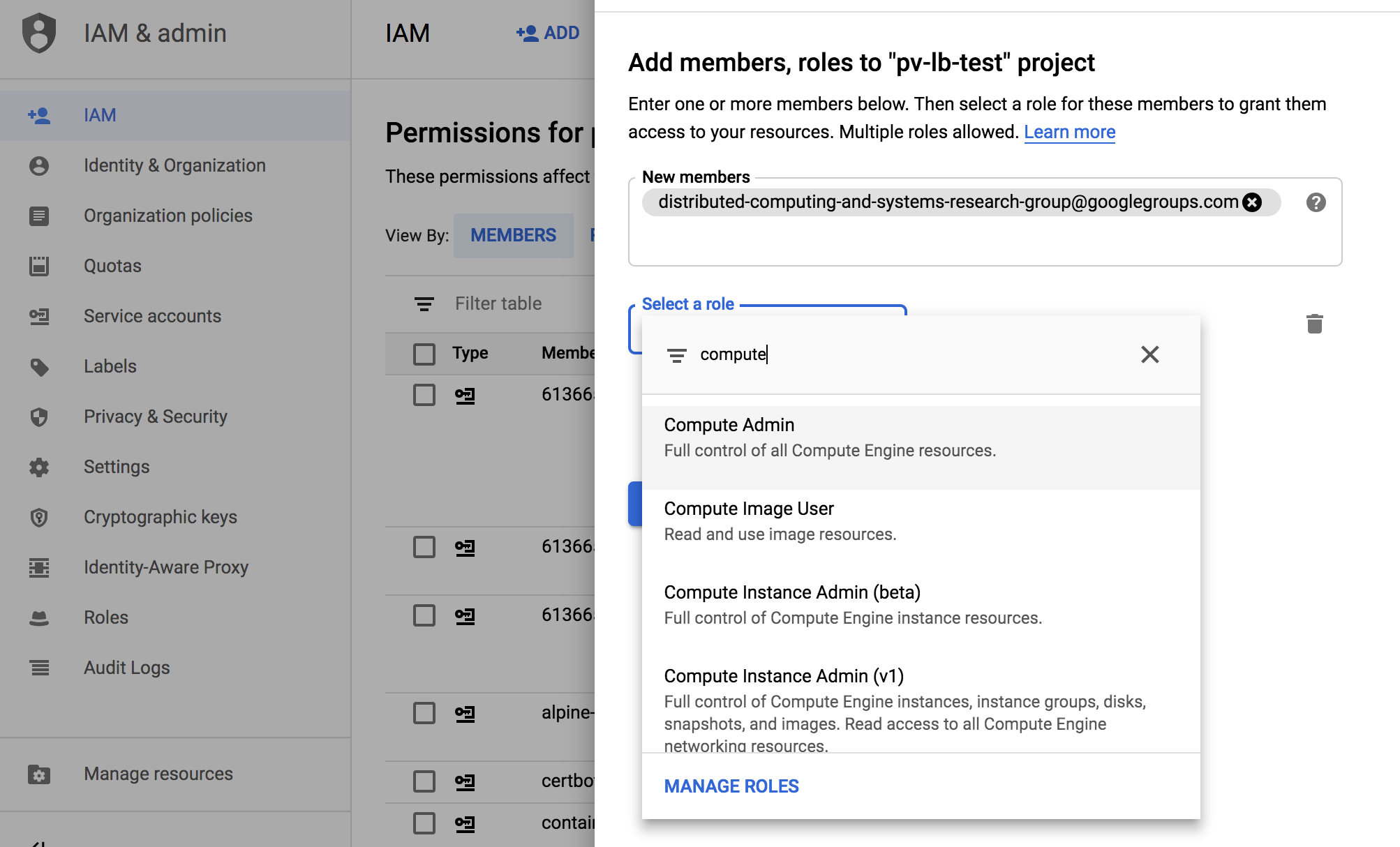The width and height of the screenshot is (1400, 847).
Task: Click the Roles sidebar entry
Action: point(175,617)
